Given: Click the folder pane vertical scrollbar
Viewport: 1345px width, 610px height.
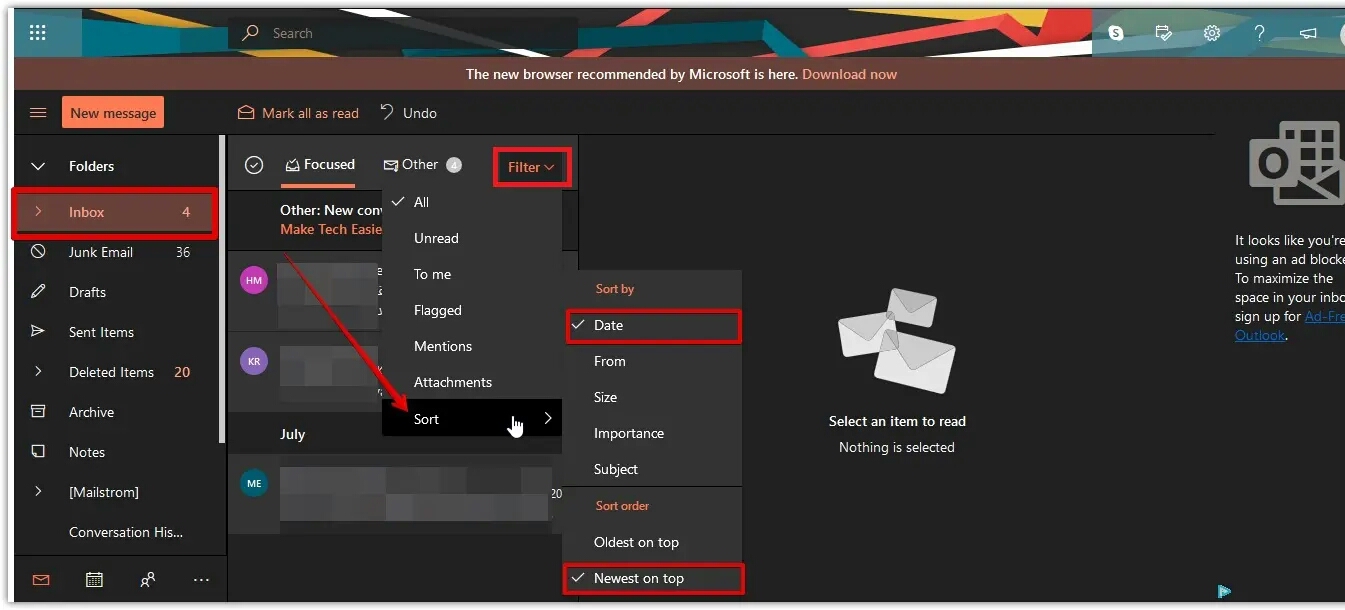Looking at the screenshot, I should click(222, 290).
